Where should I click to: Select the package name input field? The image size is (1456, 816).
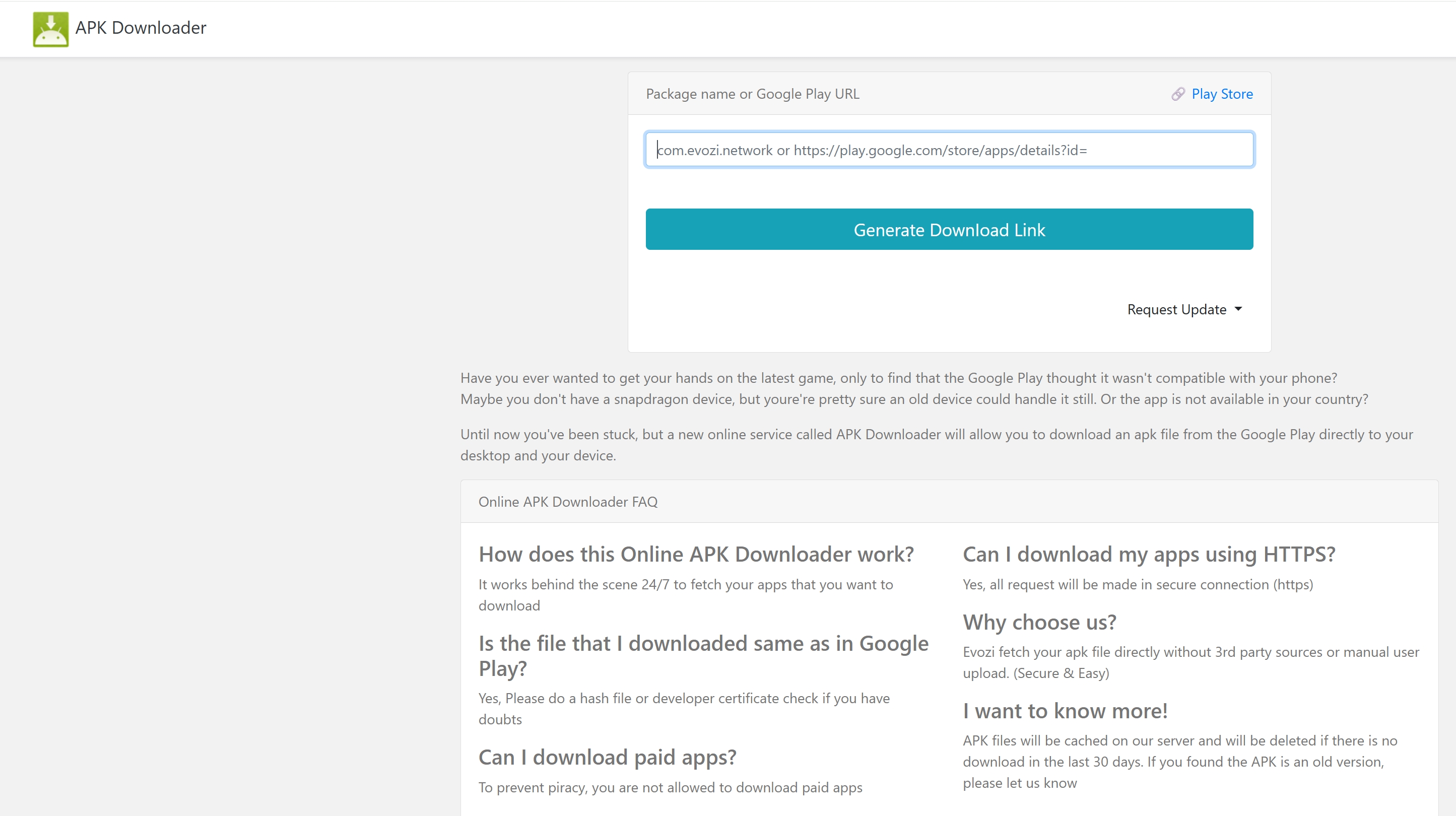[949, 150]
